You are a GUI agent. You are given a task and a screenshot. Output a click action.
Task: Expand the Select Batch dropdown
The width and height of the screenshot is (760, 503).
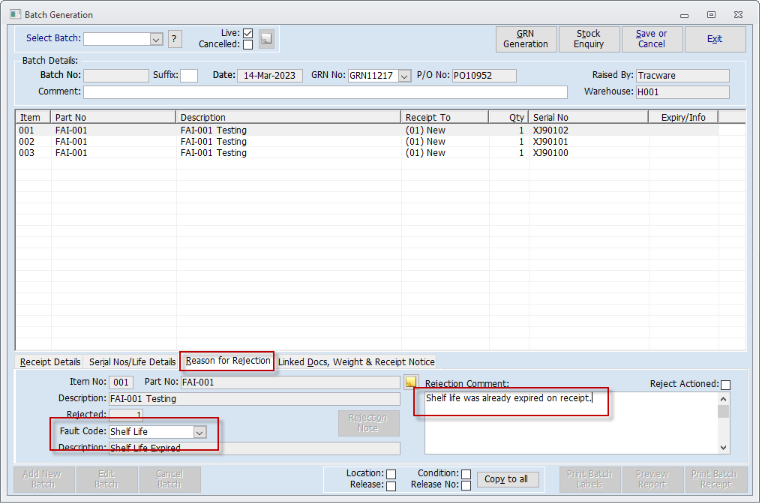155,39
